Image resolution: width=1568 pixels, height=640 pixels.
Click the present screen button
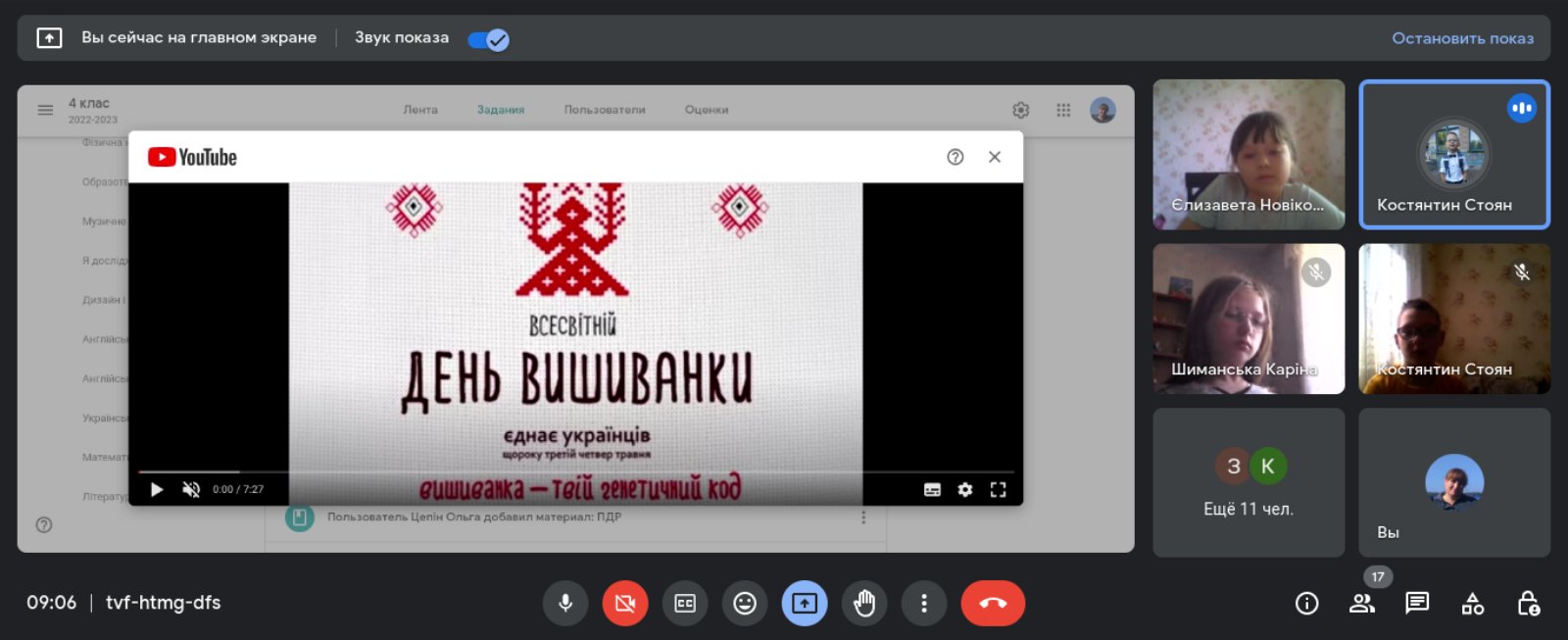click(x=805, y=603)
